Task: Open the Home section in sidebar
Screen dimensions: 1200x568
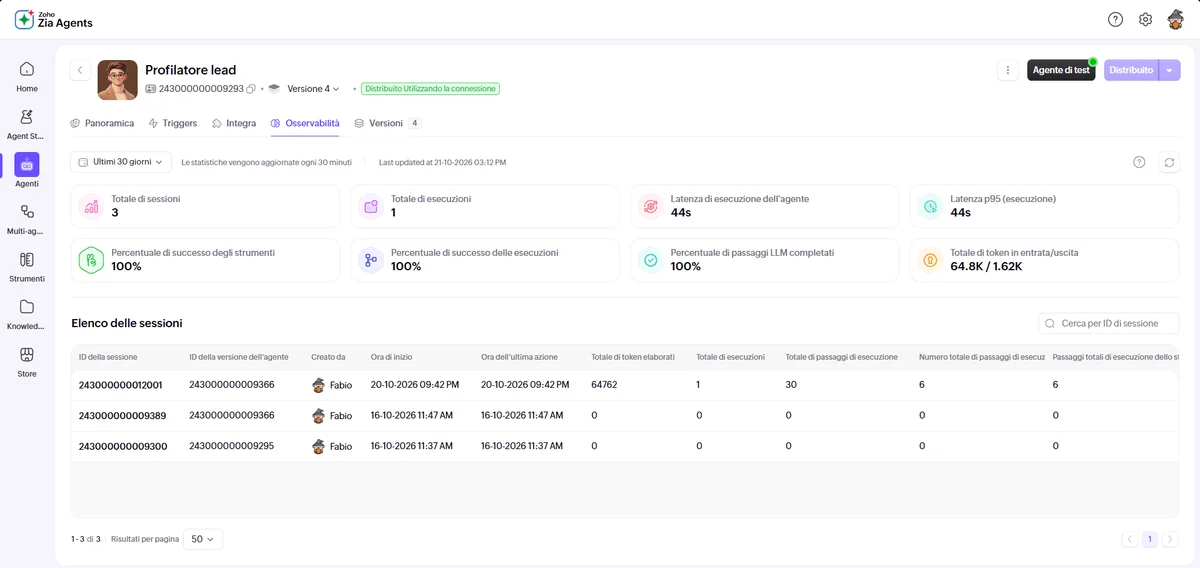Action: click(x=27, y=76)
